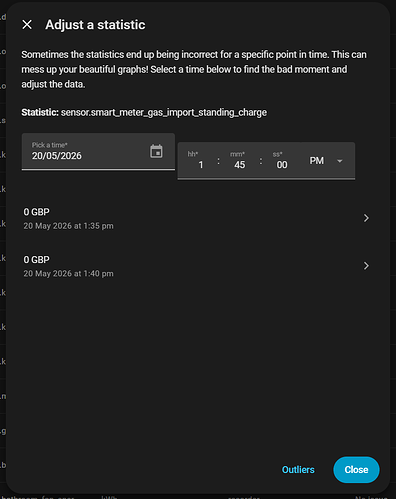Click the 20 May 2026 at 1:40 pm timestamp

(68, 274)
